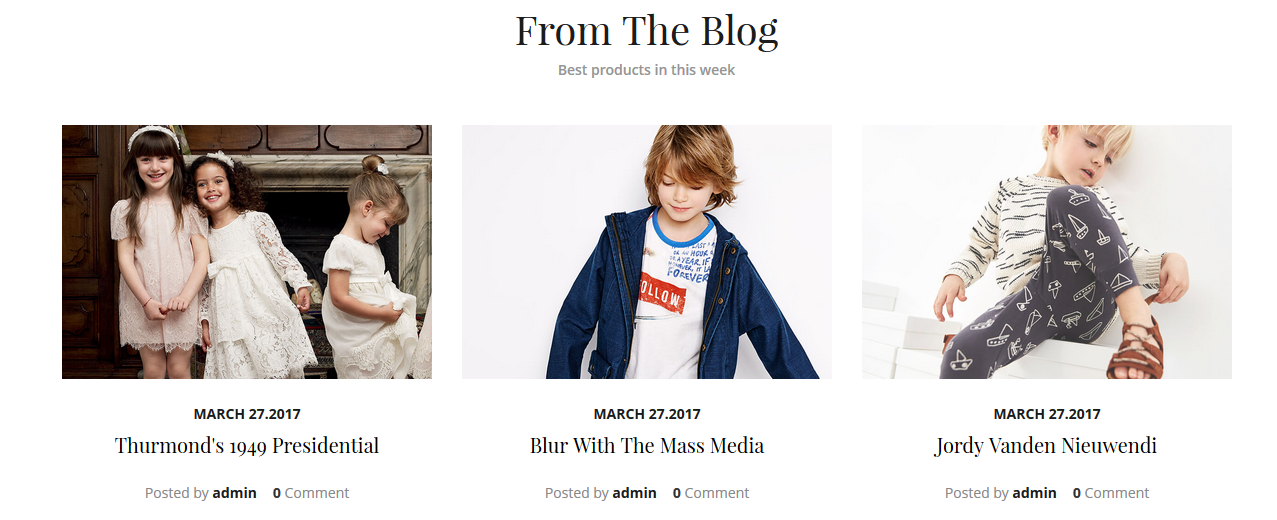Open 0 Comment link for Thurmond's post

[x=311, y=493]
